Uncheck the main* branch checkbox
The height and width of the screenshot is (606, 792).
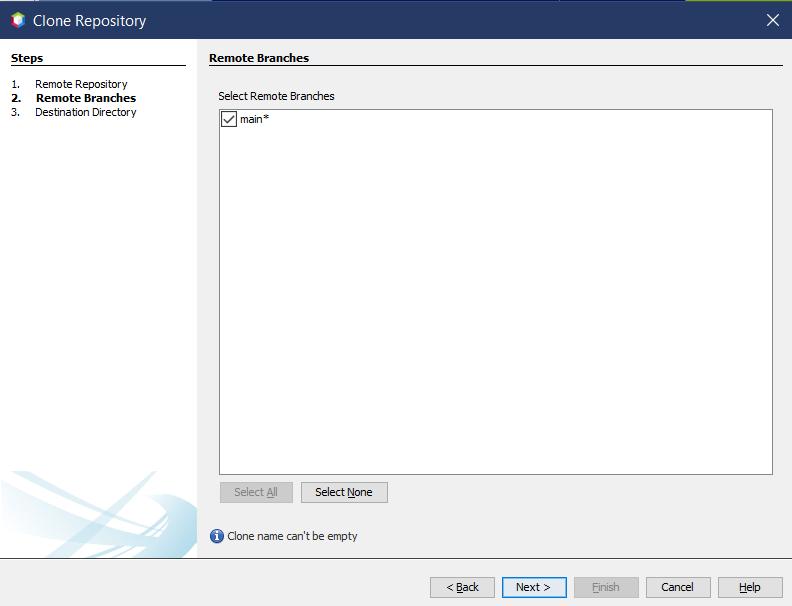229,119
